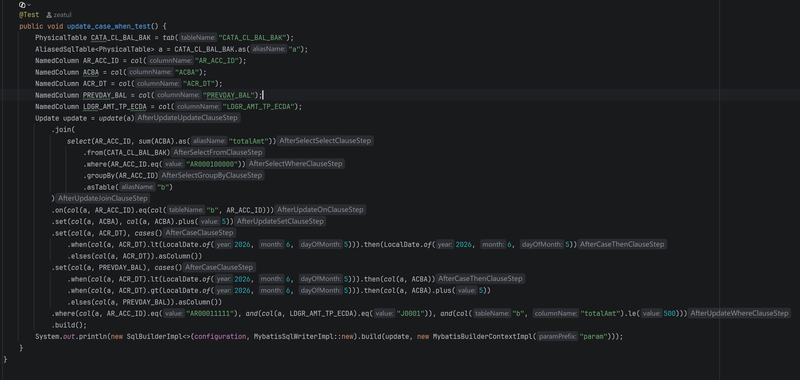Click the "PREVDAY_BAL" string literal

click(x=229, y=95)
